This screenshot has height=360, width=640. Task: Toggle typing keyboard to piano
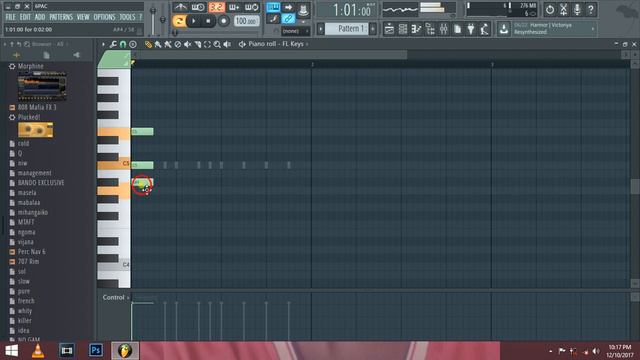tap(273, 7)
